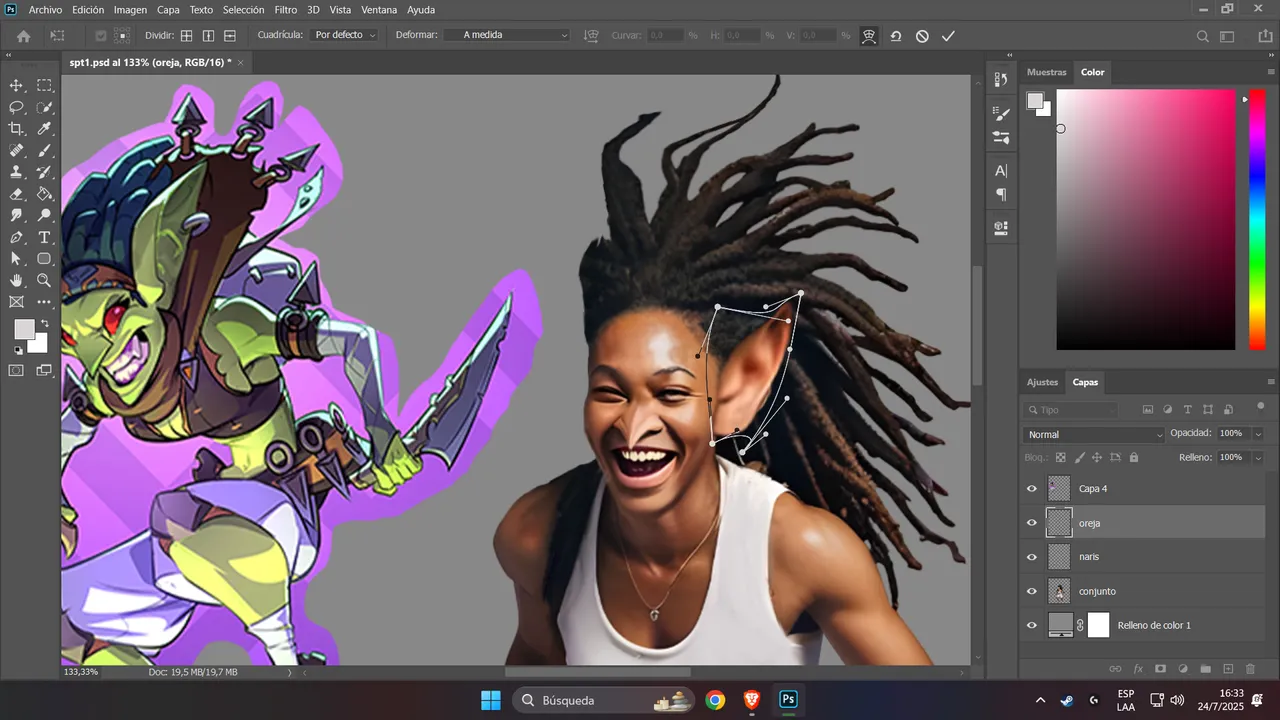Open the Filtro menu
The image size is (1280, 720).
click(285, 10)
